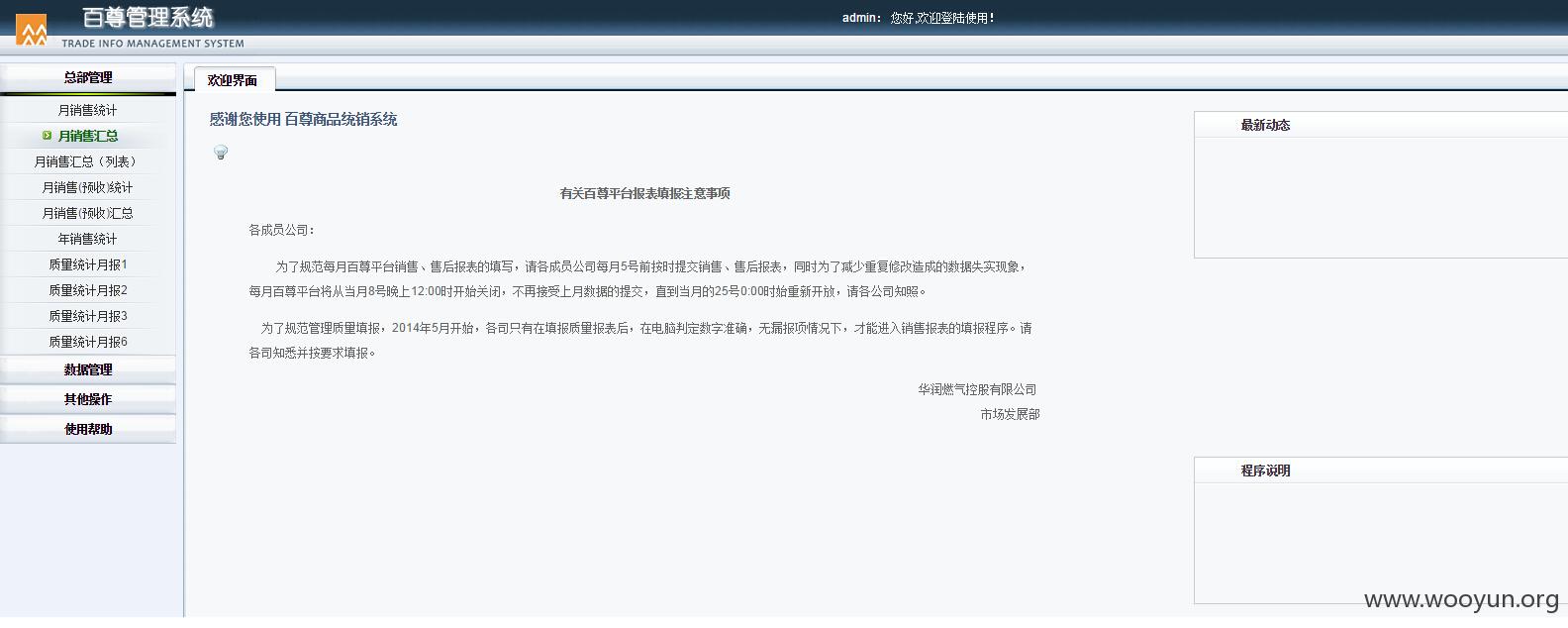
Task: Open 质量统计月报2 entry
Action: 88,290
